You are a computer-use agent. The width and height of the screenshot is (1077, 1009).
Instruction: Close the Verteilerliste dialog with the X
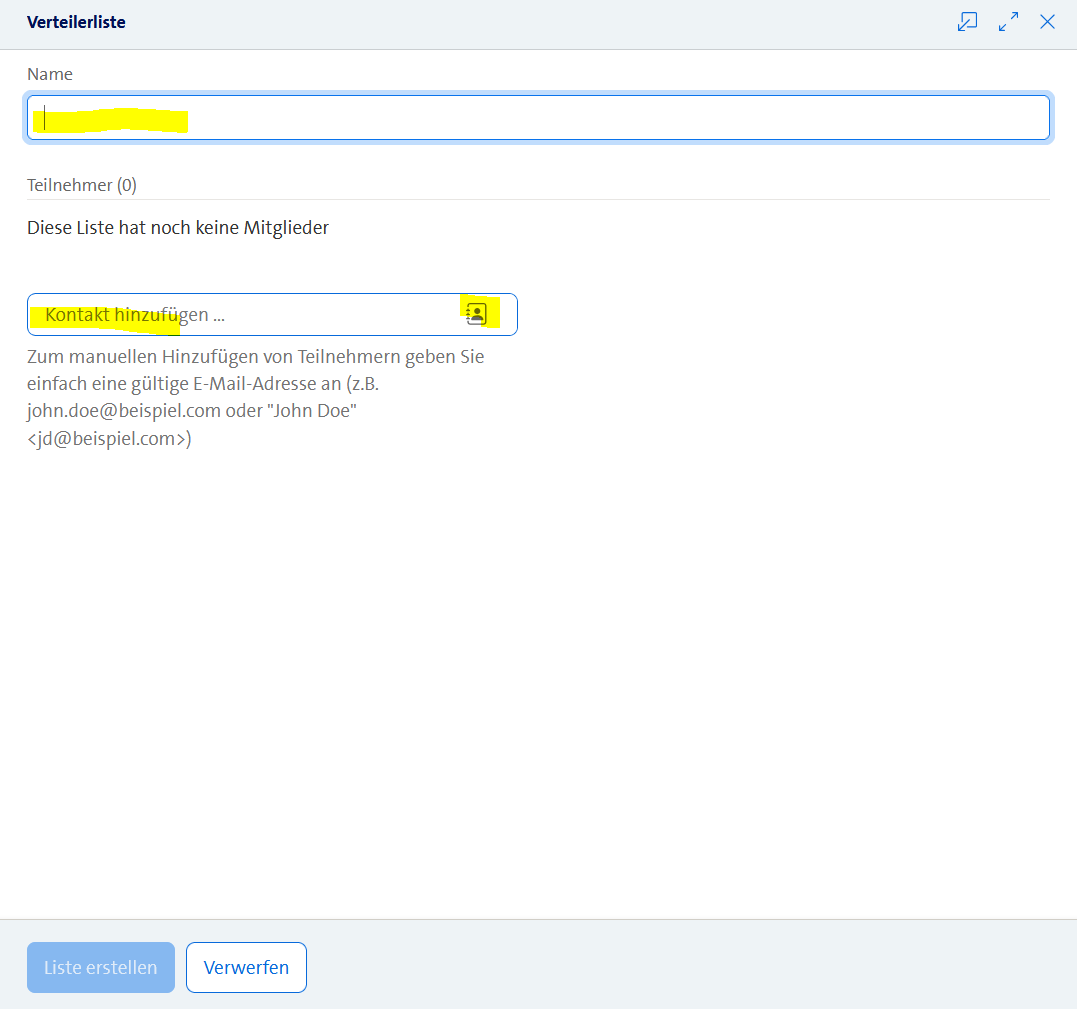tap(1047, 22)
